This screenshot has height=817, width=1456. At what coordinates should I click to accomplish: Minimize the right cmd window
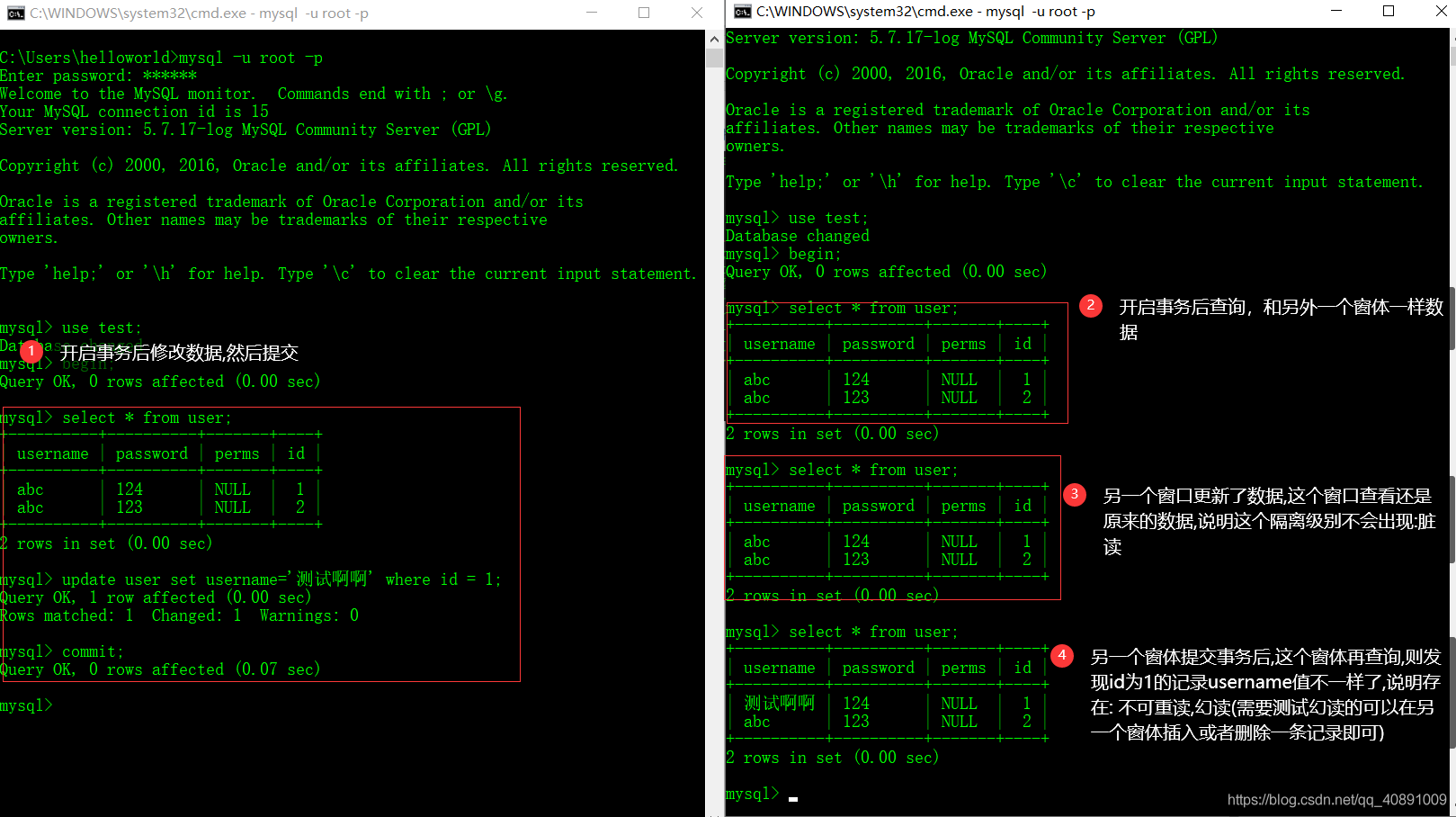point(1336,12)
